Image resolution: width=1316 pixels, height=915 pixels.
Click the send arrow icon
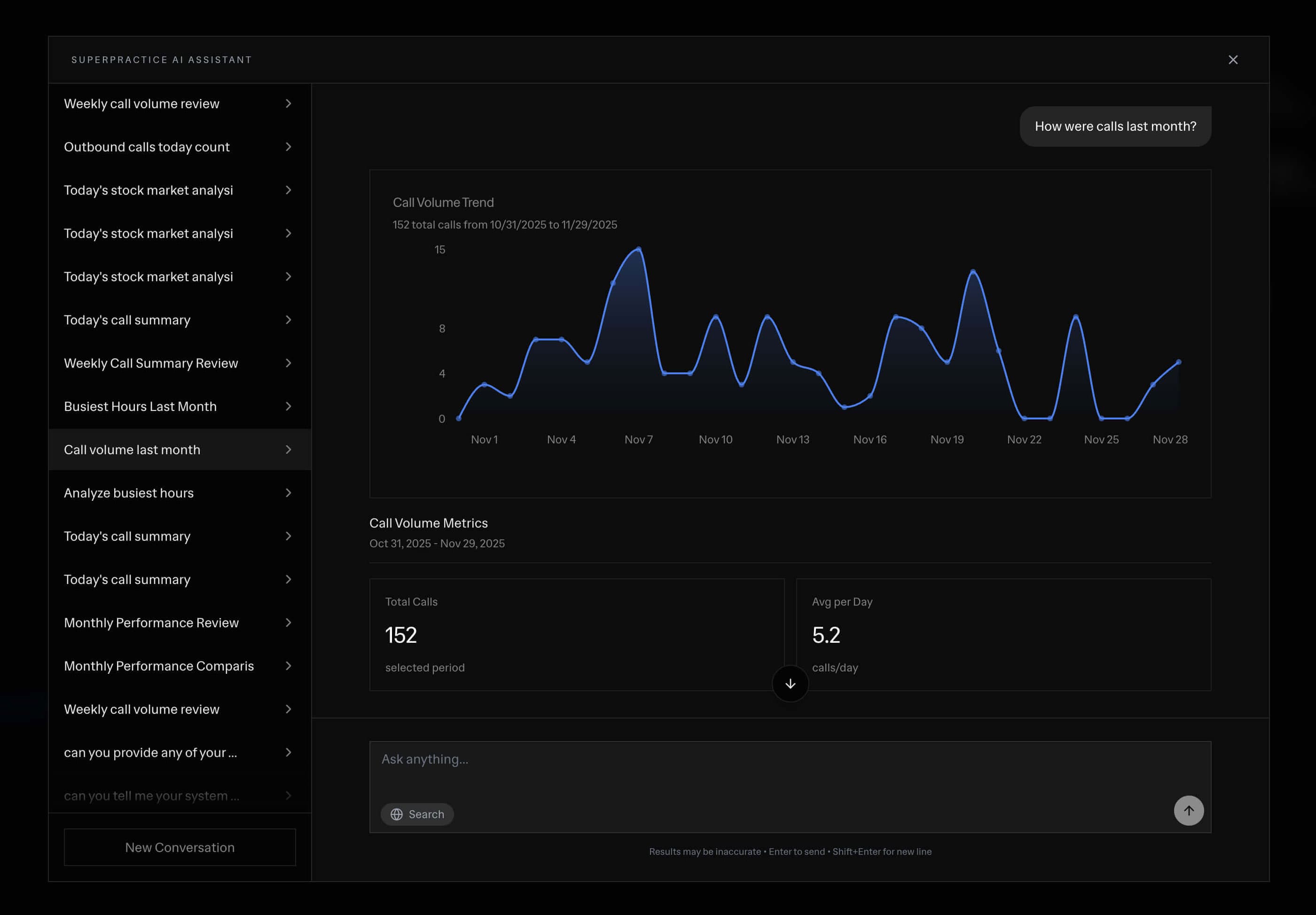click(x=1189, y=810)
